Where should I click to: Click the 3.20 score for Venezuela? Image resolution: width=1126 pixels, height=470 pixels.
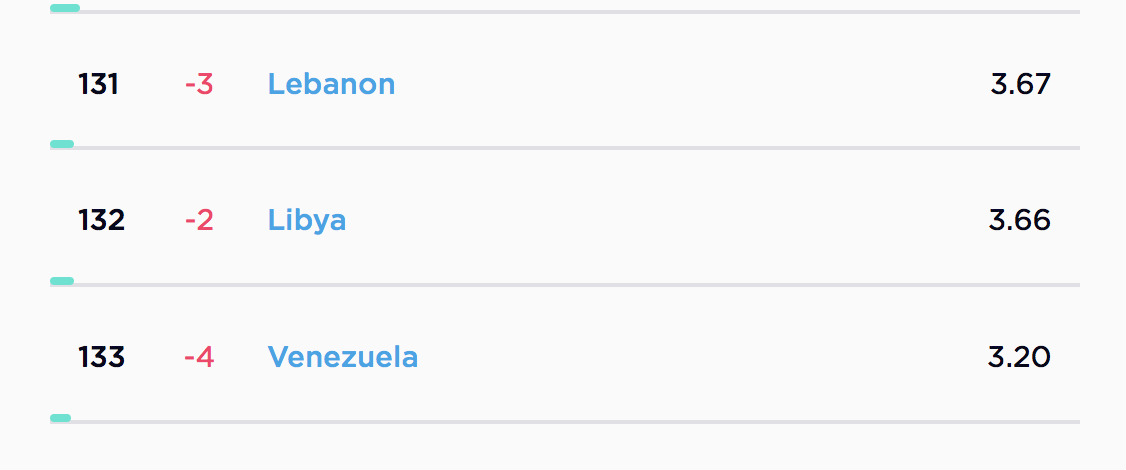pos(1019,357)
